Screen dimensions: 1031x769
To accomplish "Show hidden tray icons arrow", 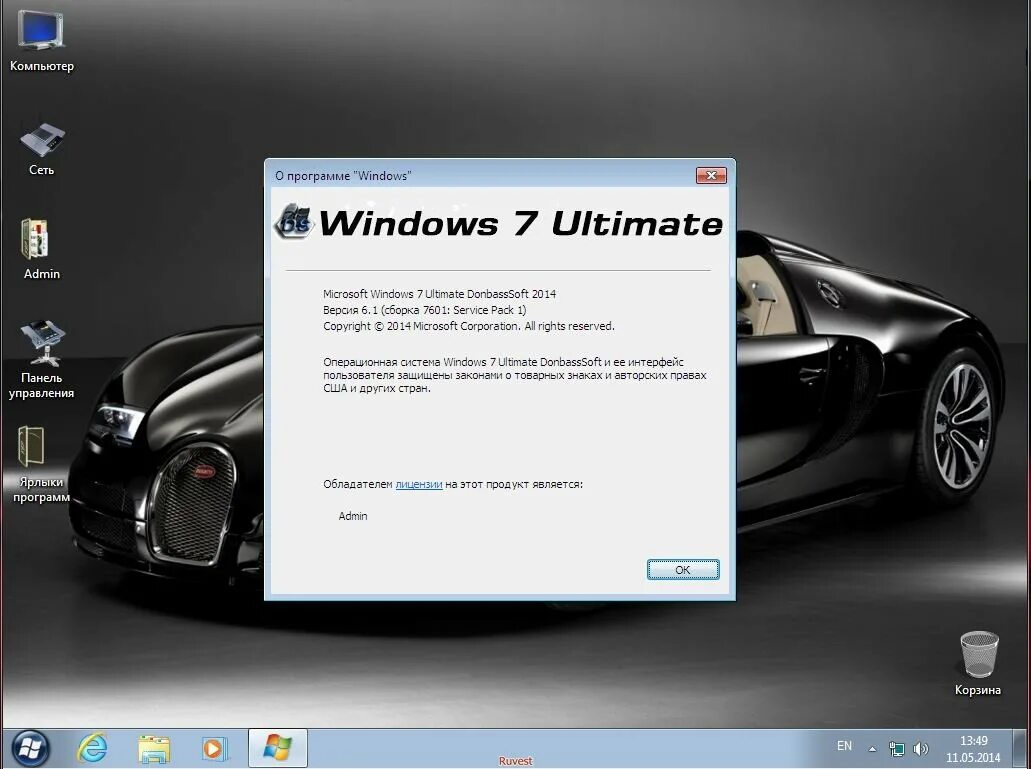I will coord(873,748).
